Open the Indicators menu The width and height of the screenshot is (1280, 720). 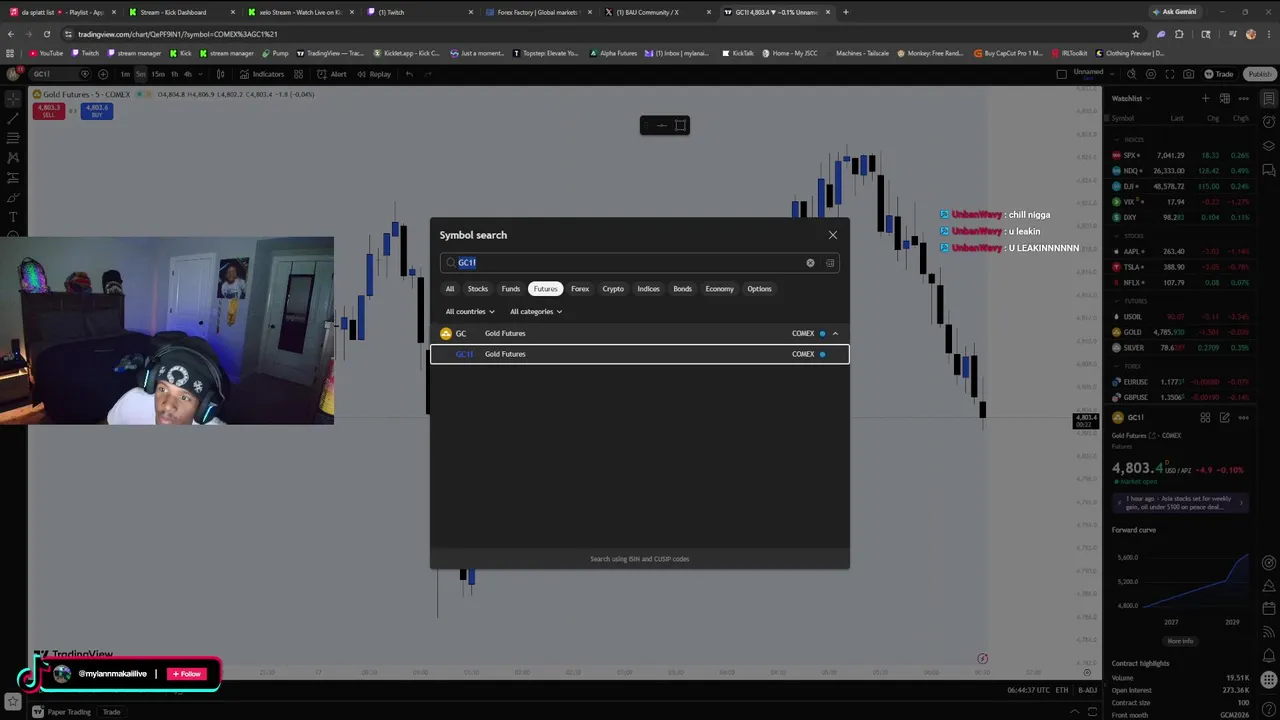262,74
